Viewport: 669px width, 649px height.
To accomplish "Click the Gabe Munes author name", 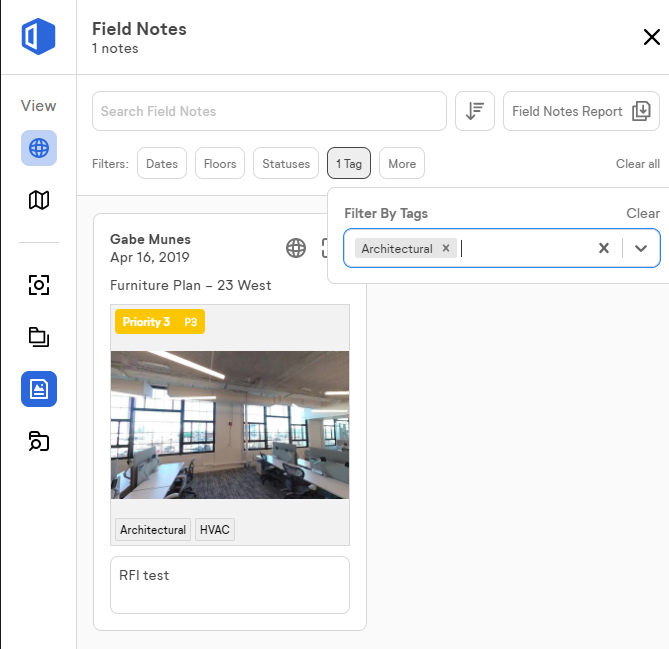I will tap(150, 239).
